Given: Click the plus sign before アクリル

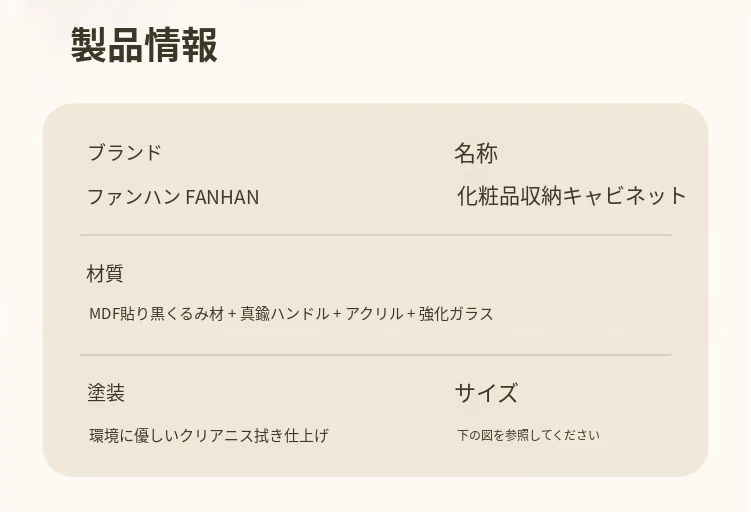Looking at the screenshot, I should tap(337, 314).
